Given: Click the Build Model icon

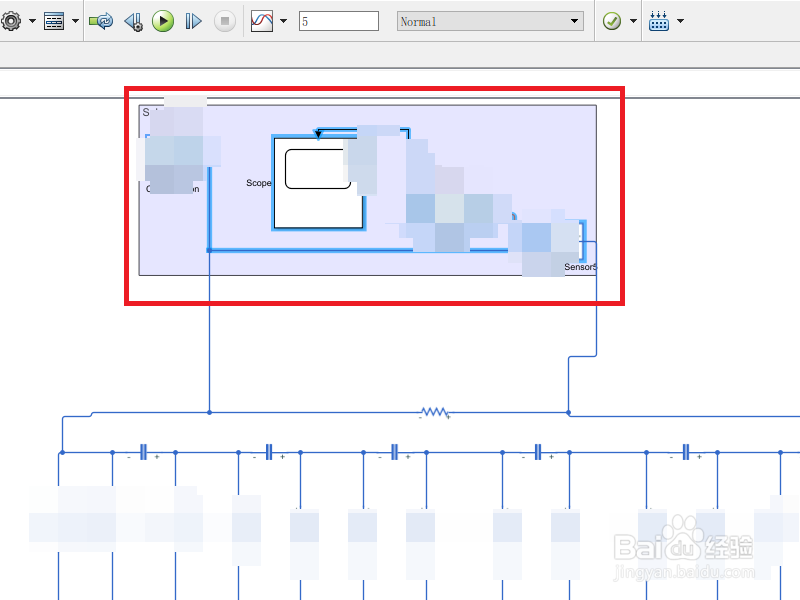Looking at the screenshot, I should [x=659, y=21].
